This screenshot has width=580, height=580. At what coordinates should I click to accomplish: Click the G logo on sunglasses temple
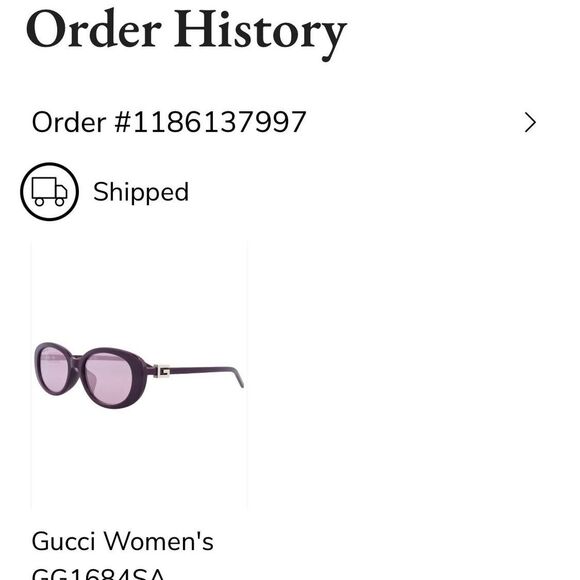[162, 371]
